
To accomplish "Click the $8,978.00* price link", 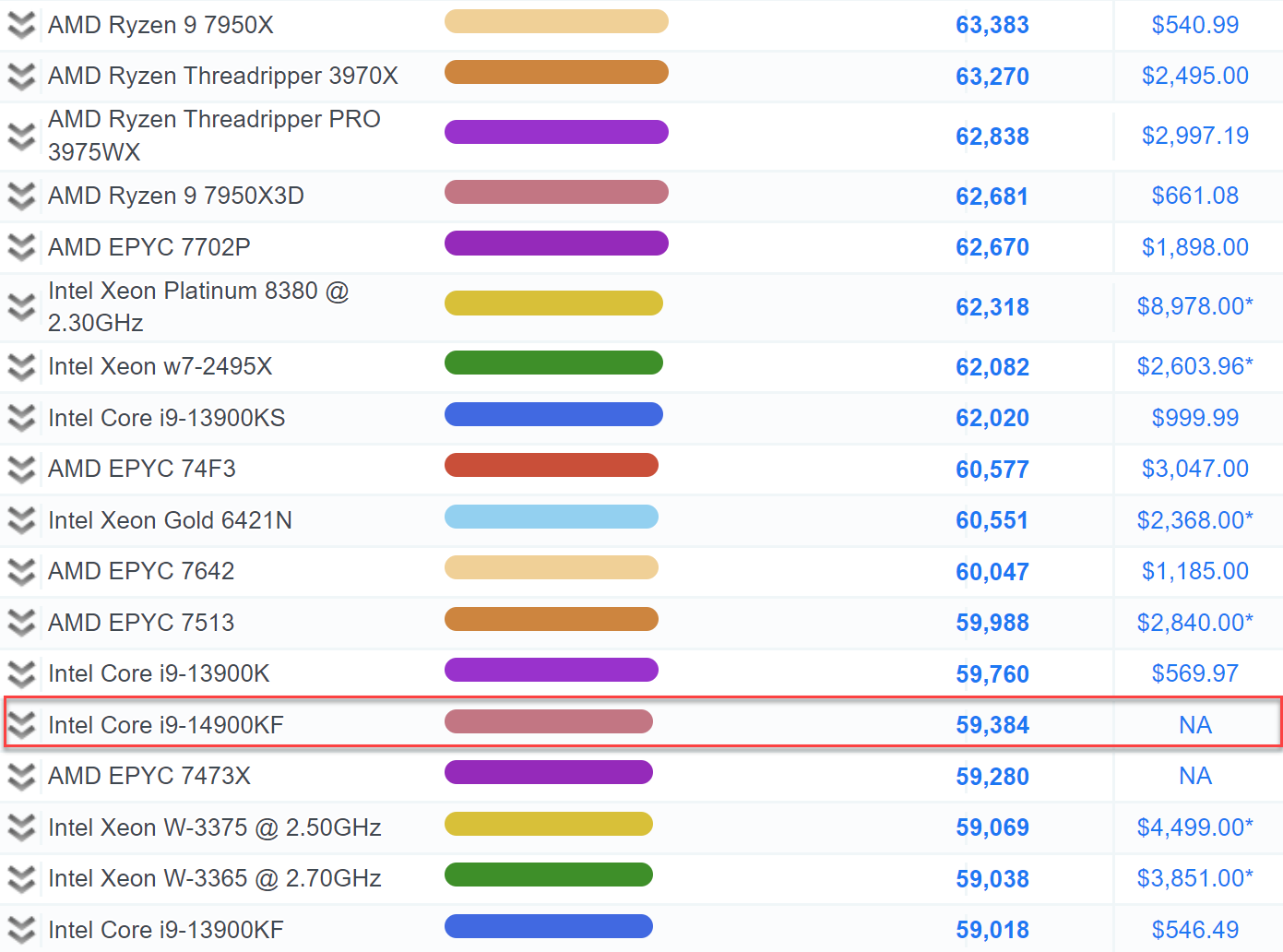I will pos(1195,306).
